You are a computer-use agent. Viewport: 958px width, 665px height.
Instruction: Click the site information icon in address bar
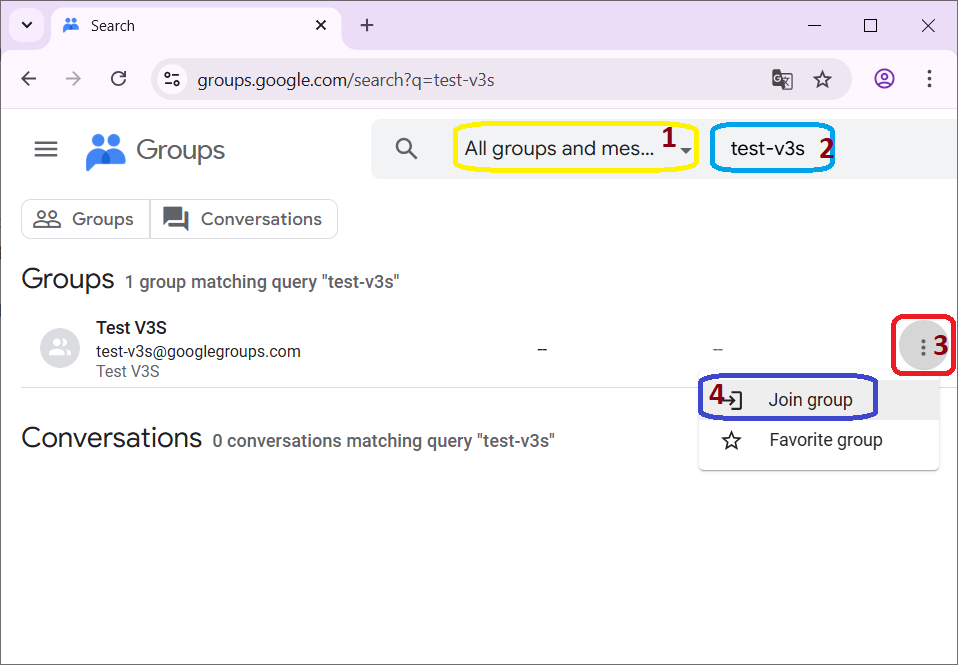(x=172, y=79)
